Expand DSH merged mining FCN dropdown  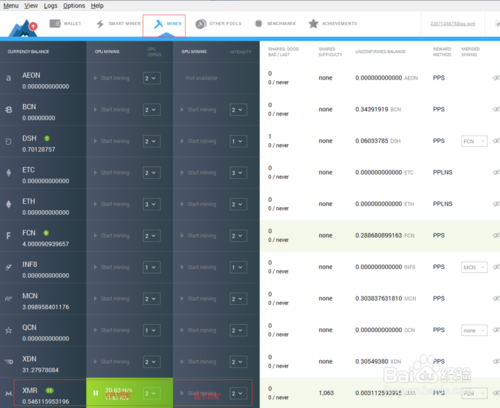pyautogui.click(x=474, y=141)
